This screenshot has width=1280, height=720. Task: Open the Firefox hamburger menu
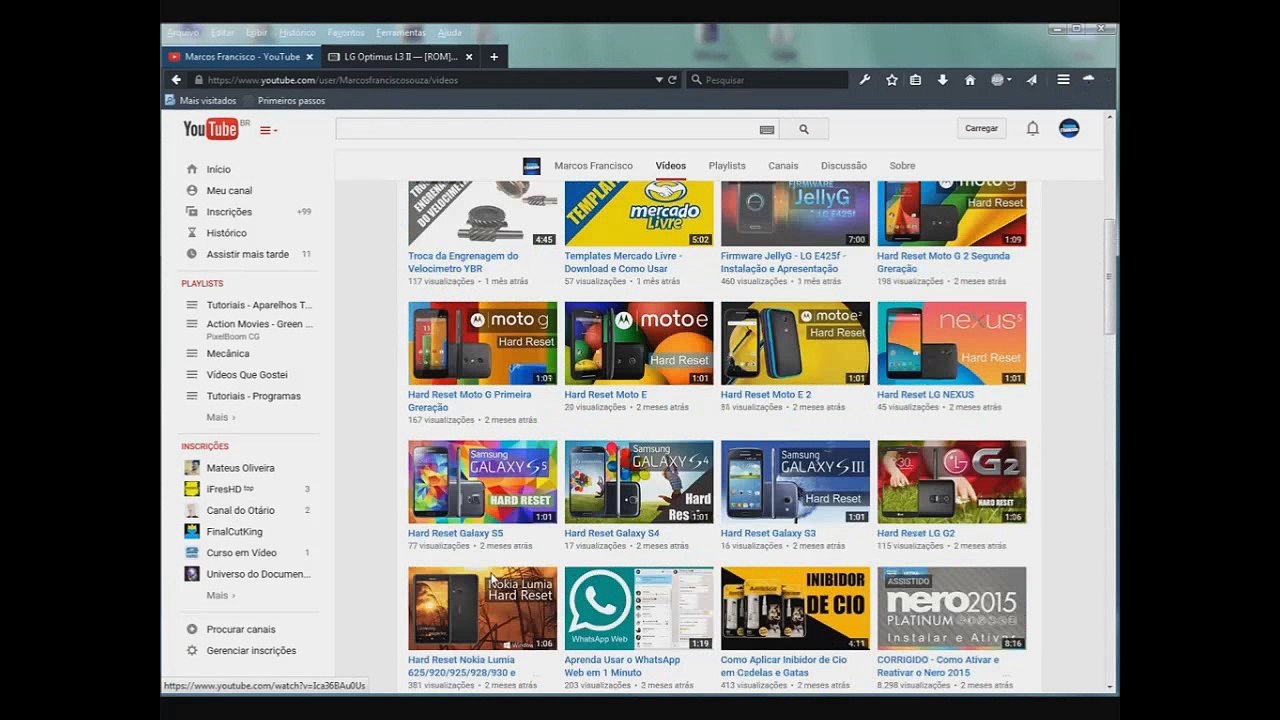click(1063, 80)
